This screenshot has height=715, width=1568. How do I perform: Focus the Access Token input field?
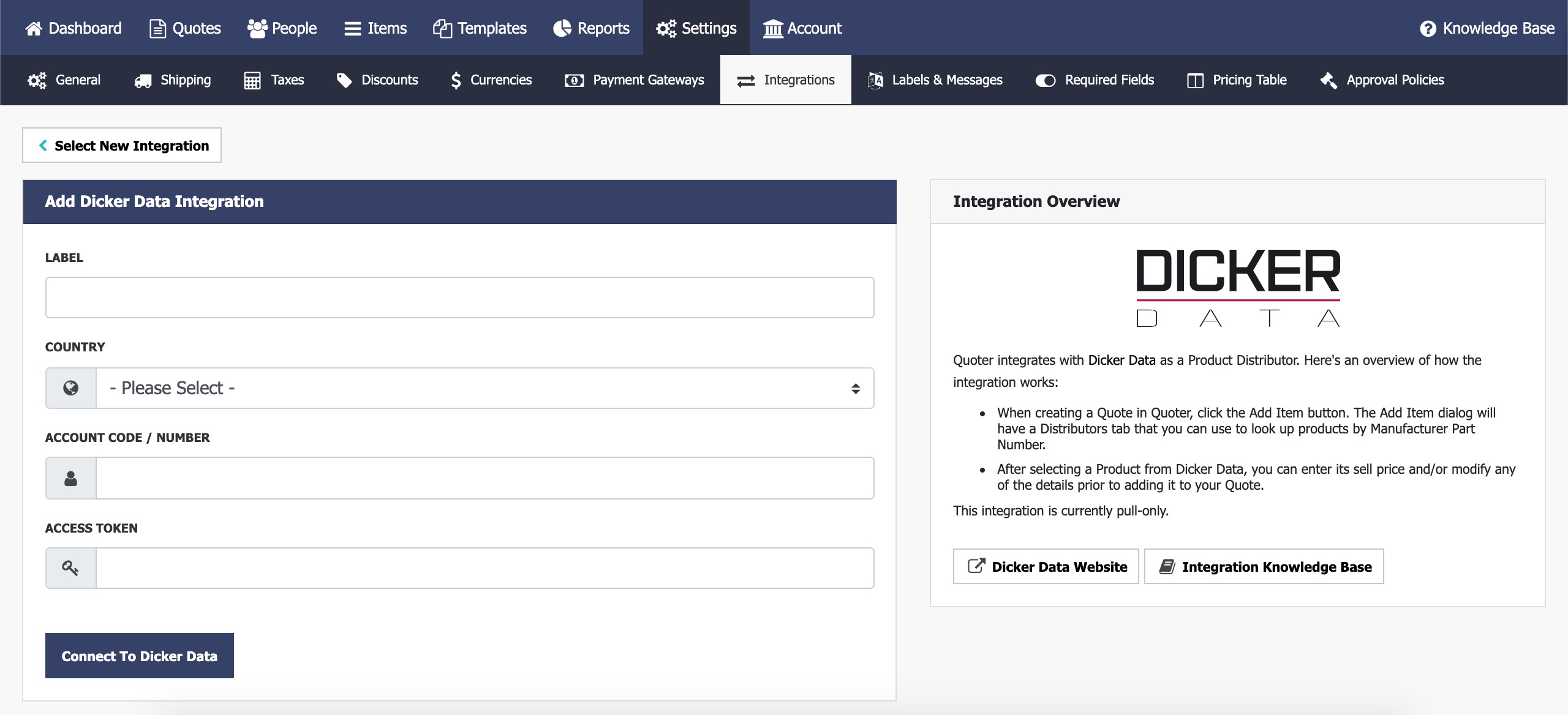point(485,568)
